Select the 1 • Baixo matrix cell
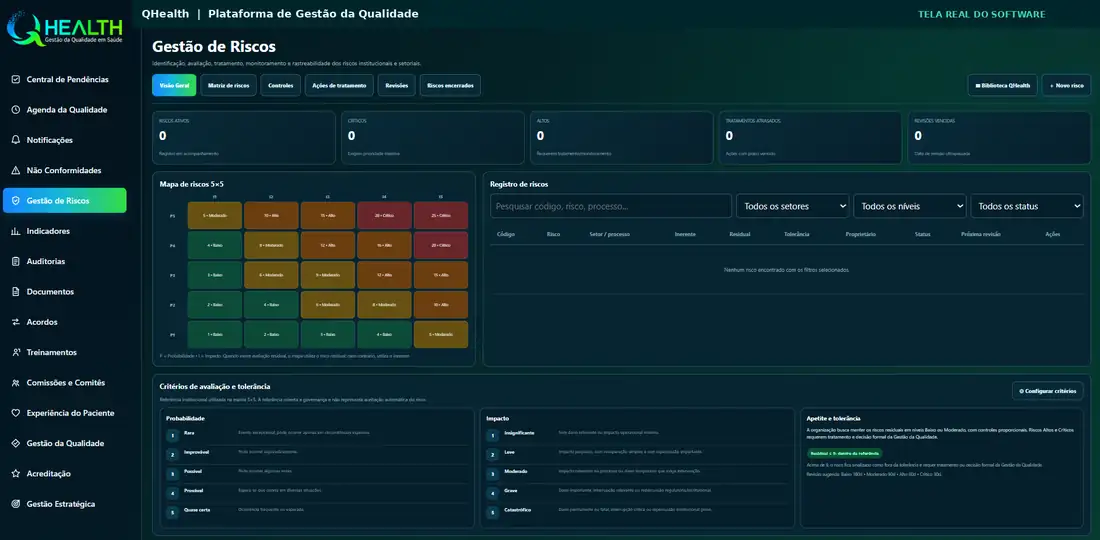 coord(215,335)
